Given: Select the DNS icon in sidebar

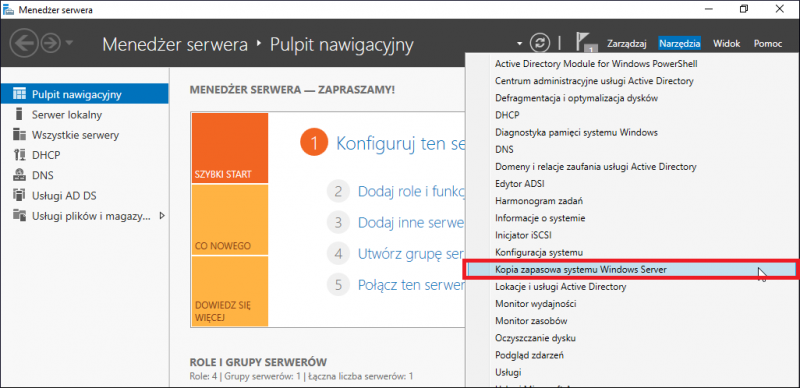Looking at the screenshot, I should pos(19,175).
